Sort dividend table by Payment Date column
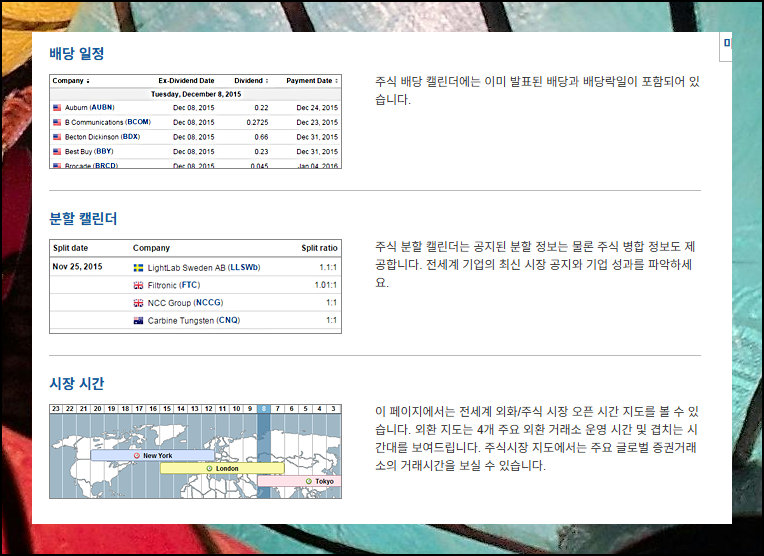This screenshot has height=556, width=764. click(312, 81)
